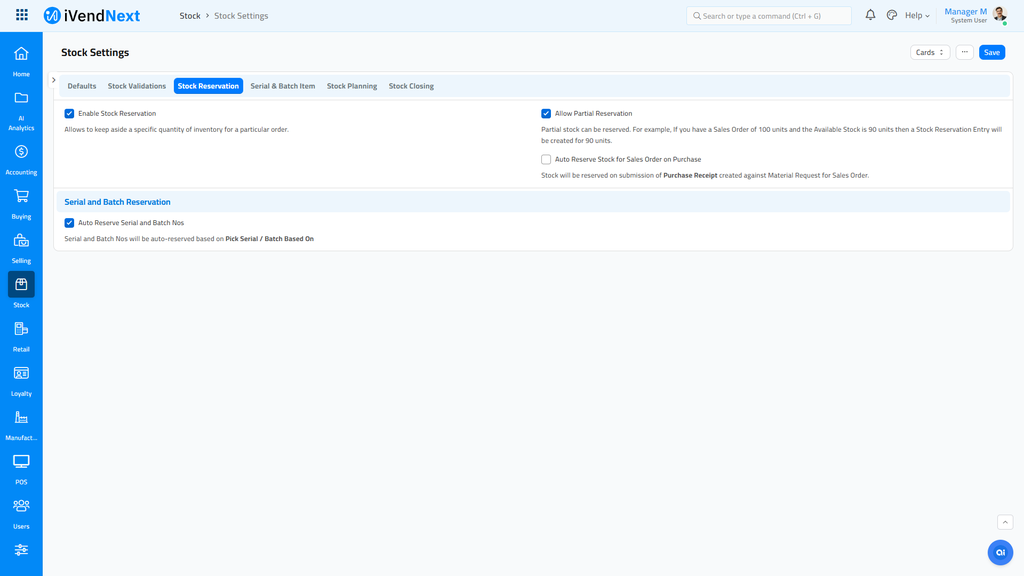Click 'Allows to keep aside a specific quantity' description

click(176, 129)
